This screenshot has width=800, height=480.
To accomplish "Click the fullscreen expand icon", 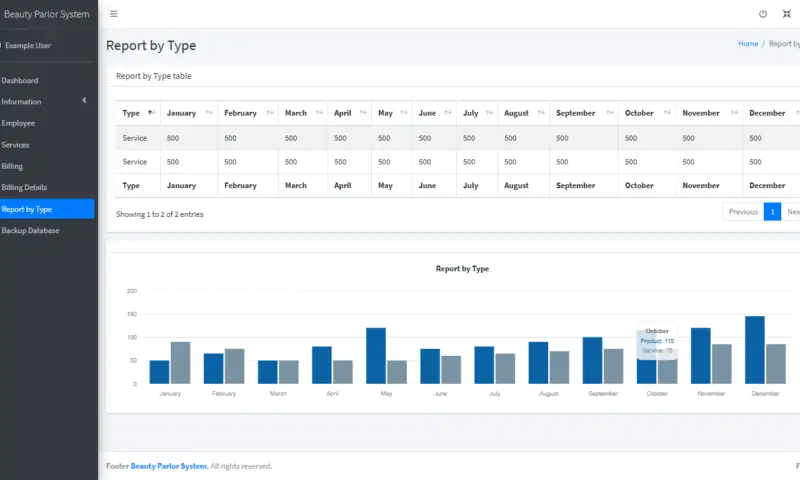I will click(786, 14).
